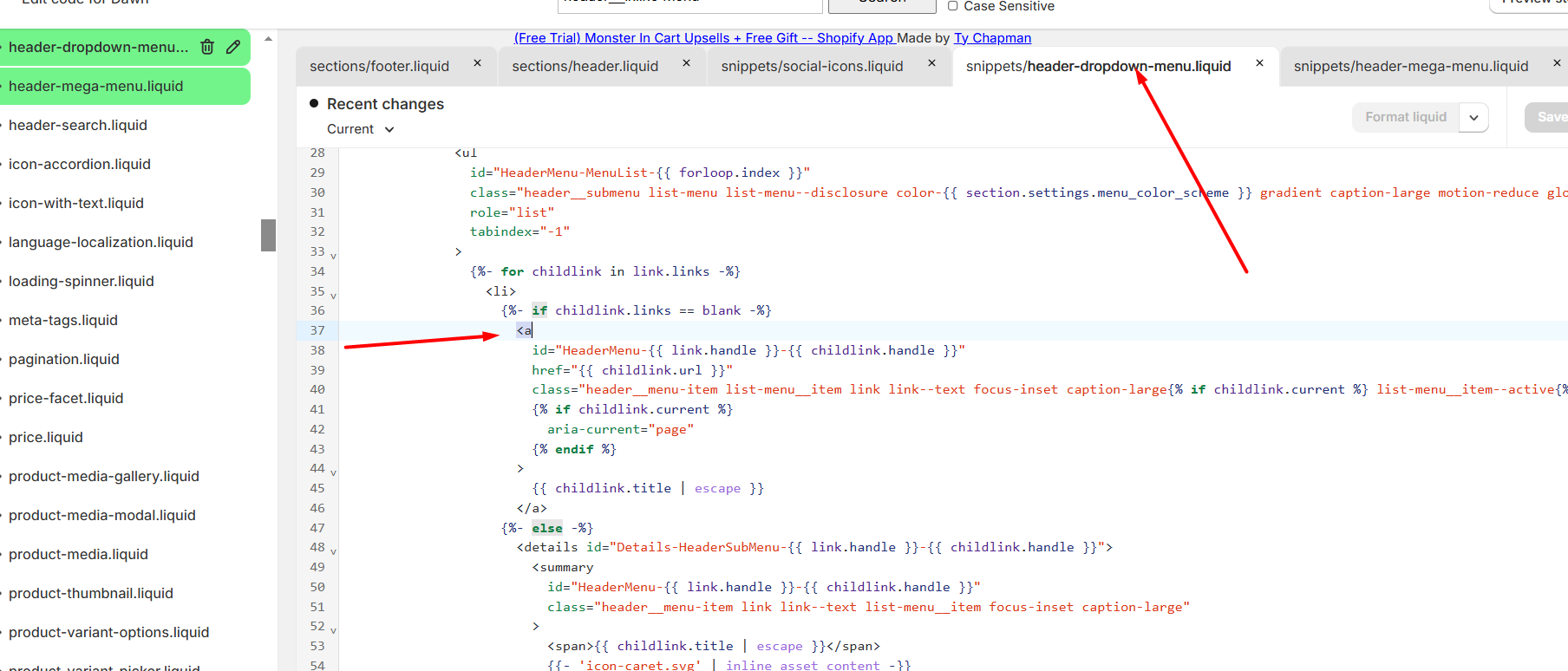Open loading-spinner.liquid in the file list

(82, 282)
